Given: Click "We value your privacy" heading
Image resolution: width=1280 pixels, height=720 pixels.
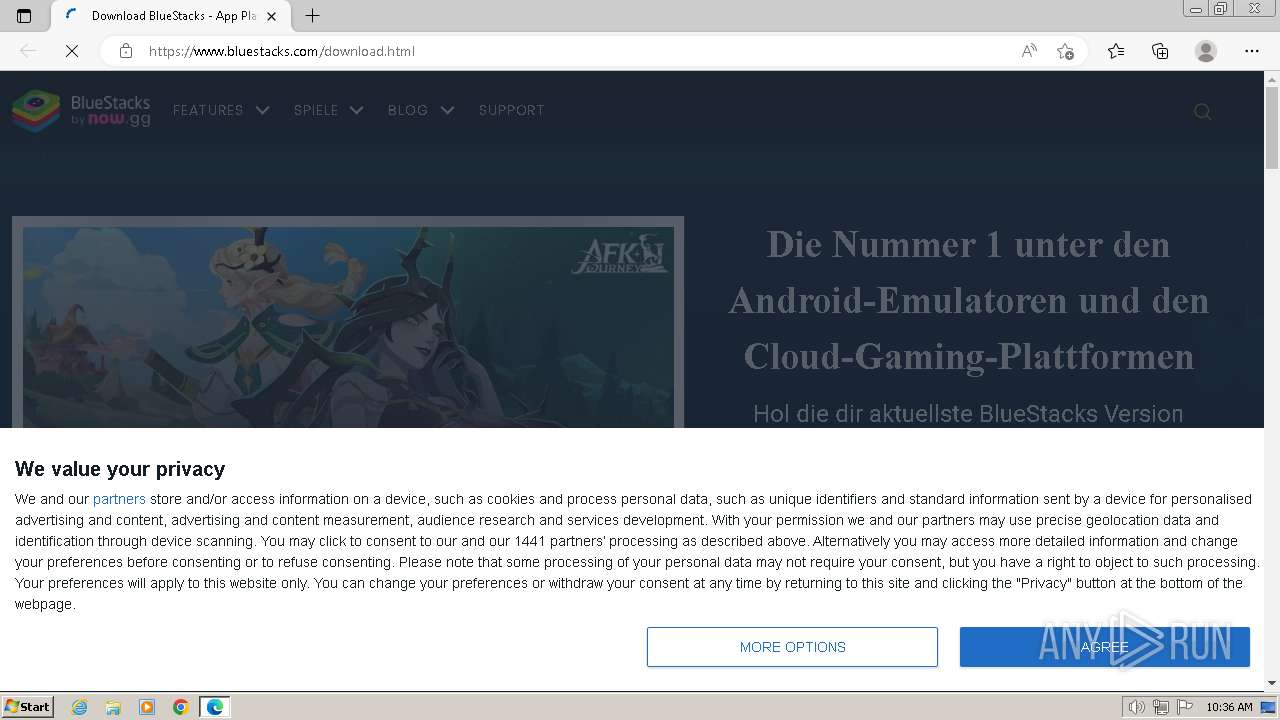Looking at the screenshot, I should [x=120, y=469].
